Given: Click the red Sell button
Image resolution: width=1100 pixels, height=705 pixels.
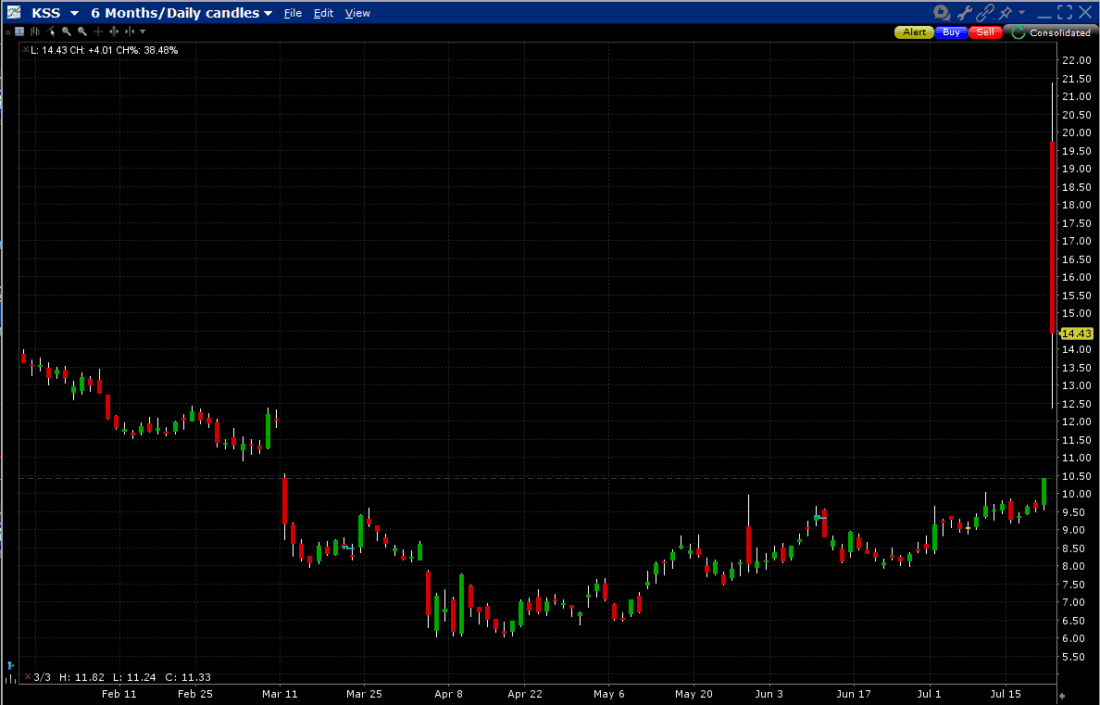Looking at the screenshot, I should click(985, 32).
